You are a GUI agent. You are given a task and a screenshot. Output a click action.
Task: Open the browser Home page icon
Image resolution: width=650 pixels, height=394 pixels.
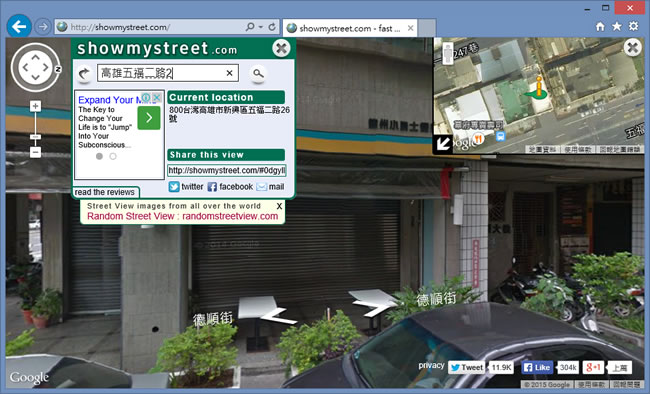tap(600, 27)
